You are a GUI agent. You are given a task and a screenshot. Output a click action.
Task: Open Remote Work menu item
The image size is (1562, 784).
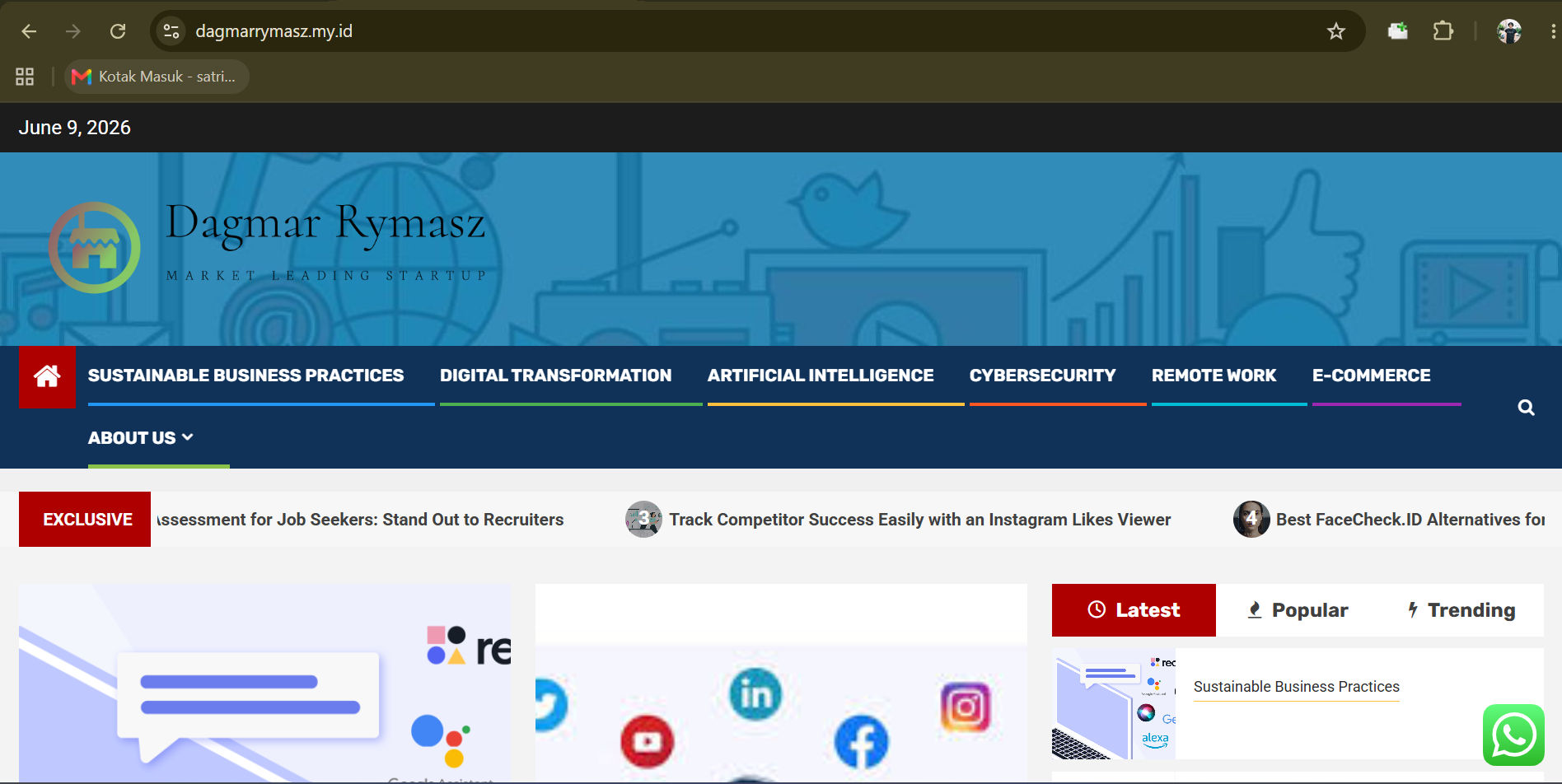[x=1214, y=376]
